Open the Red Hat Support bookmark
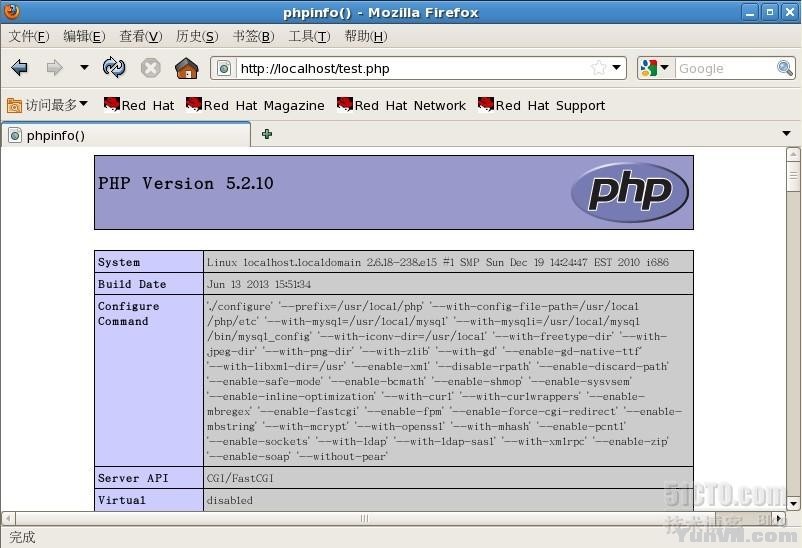The width and height of the screenshot is (802, 548). pos(541,105)
